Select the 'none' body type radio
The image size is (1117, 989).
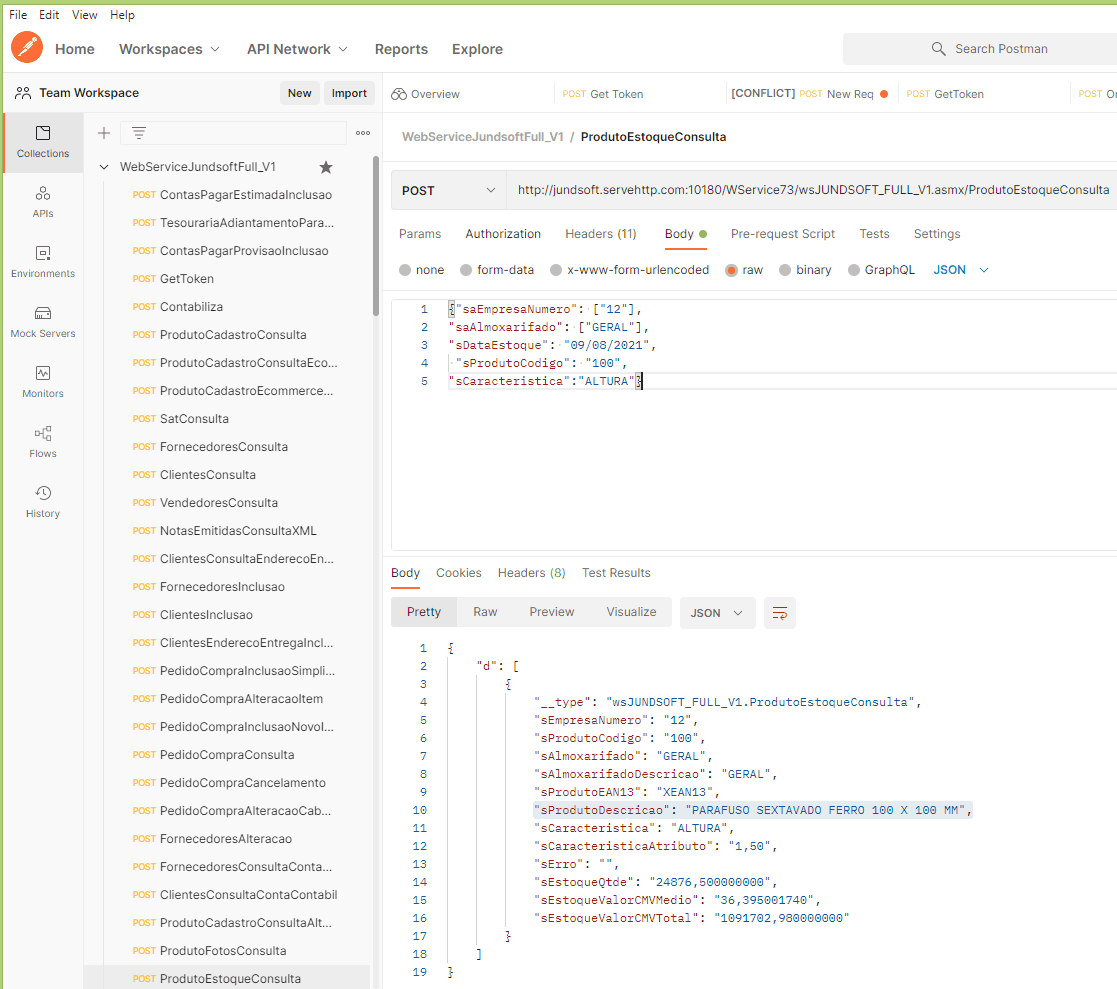[x=405, y=270]
